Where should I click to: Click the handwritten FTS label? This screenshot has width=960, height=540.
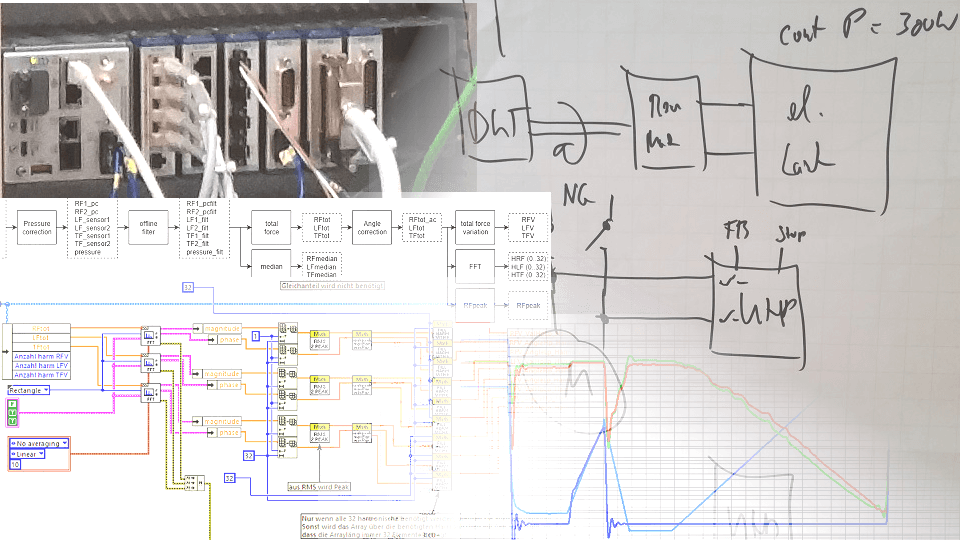pyautogui.click(x=736, y=231)
